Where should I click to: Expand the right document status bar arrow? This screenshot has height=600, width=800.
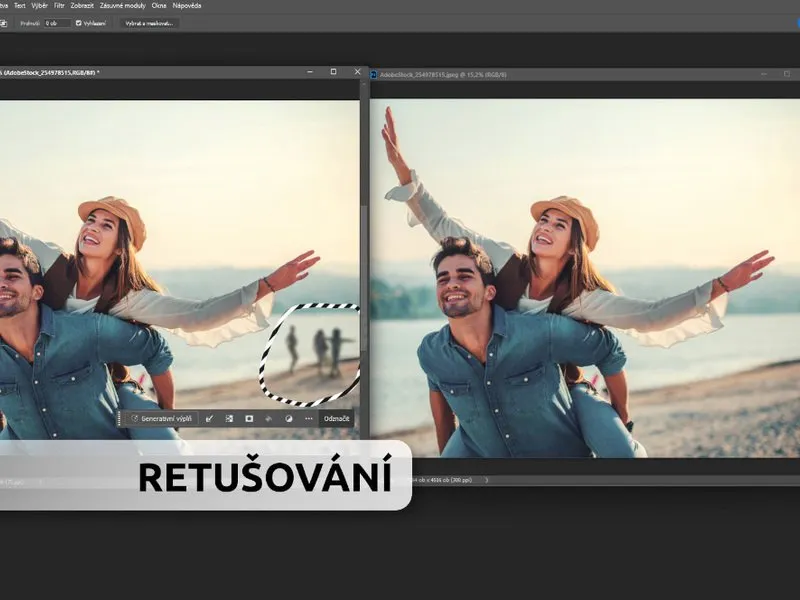click(486, 480)
